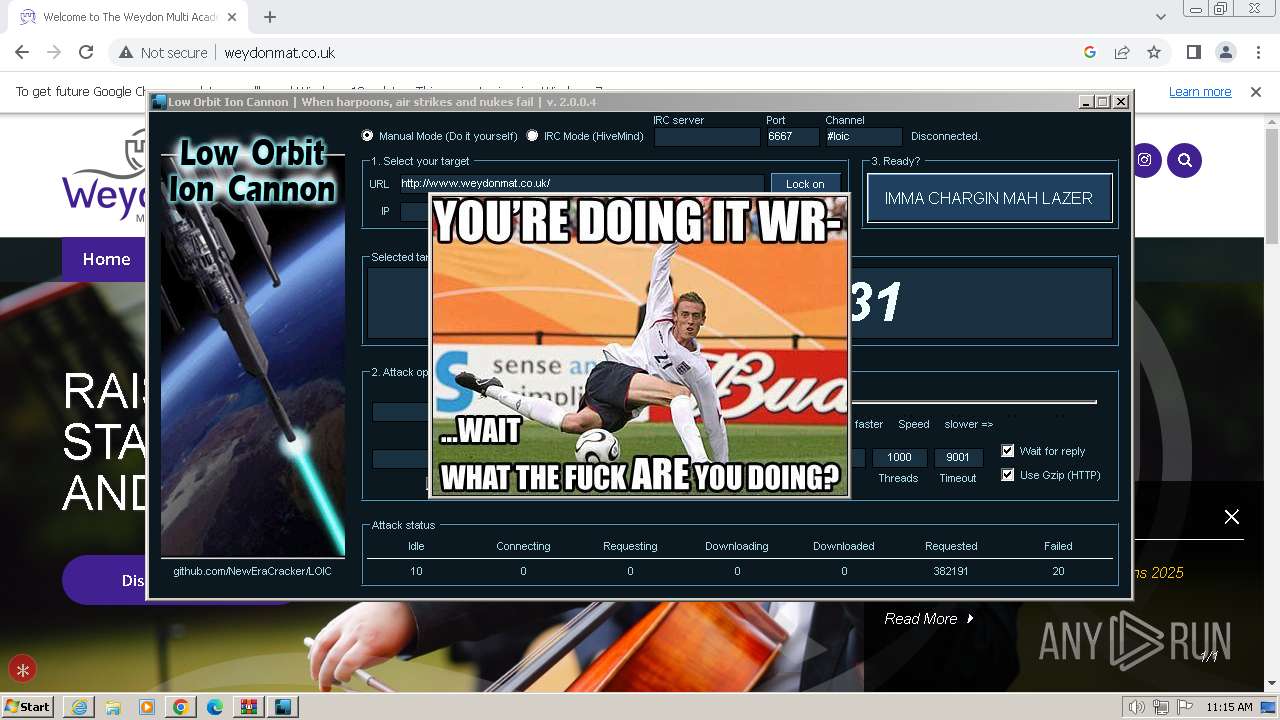Click the volume speaker tray icon

1136,707
